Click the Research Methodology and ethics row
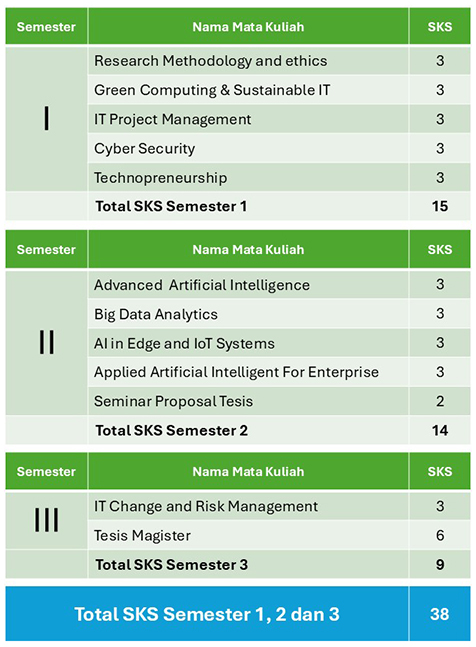476x647 pixels. [x=279, y=61]
